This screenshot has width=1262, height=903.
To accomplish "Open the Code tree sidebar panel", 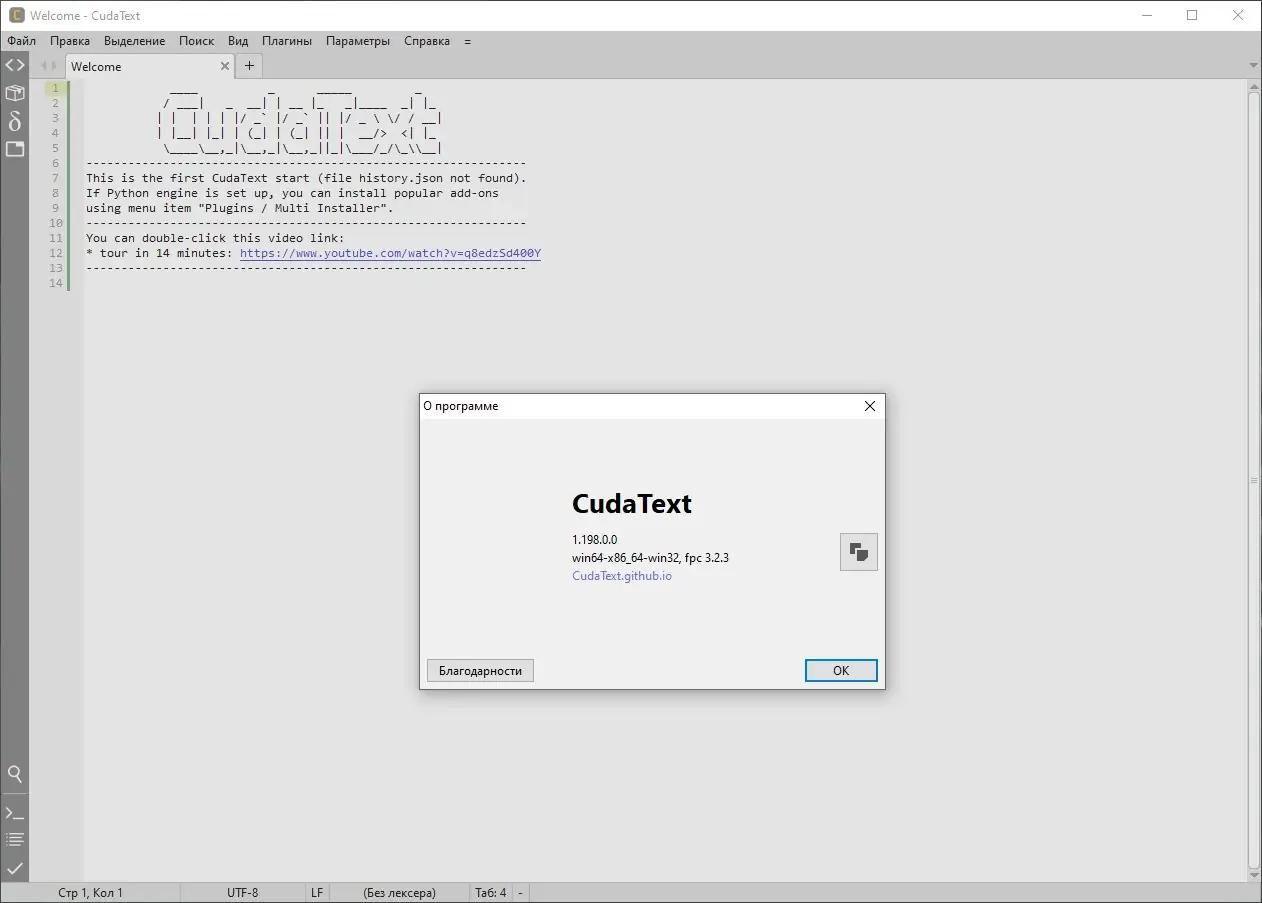I will (x=14, y=65).
